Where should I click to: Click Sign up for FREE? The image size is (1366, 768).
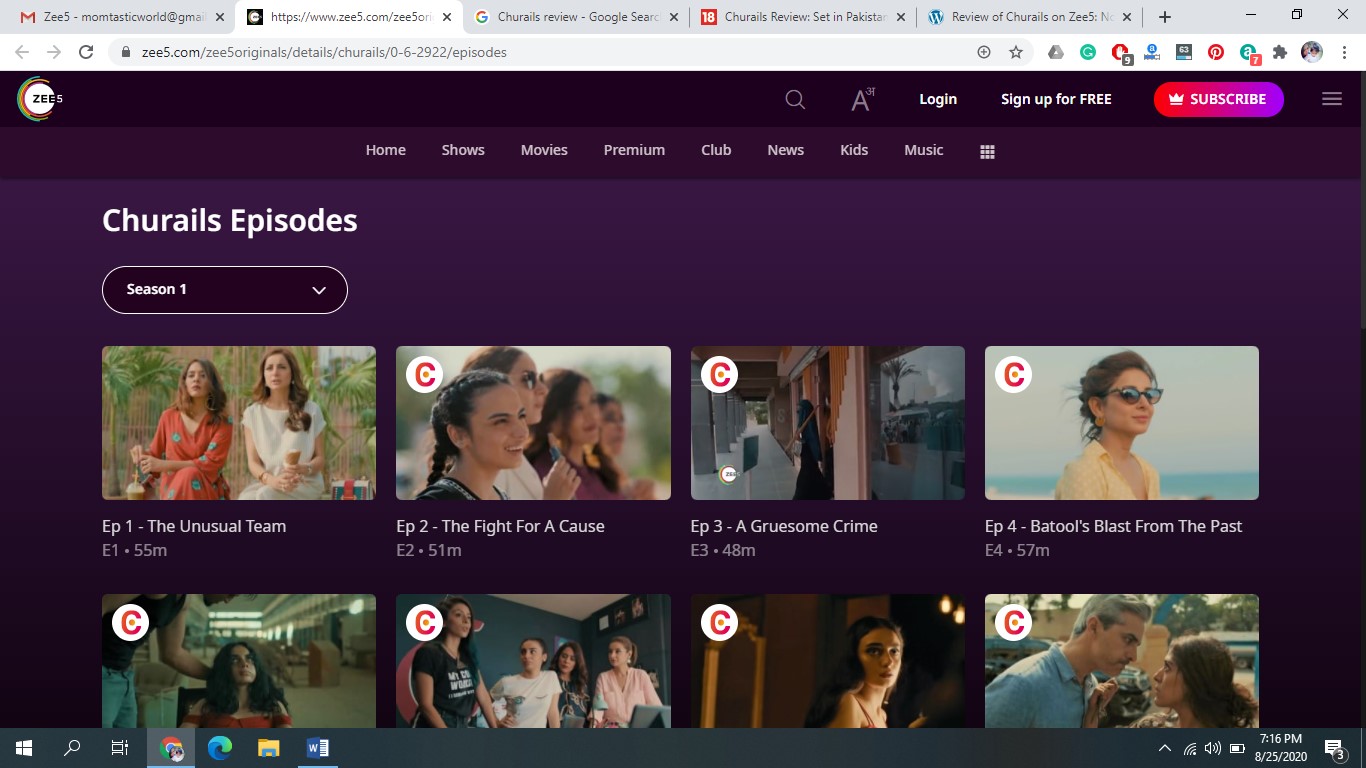pyautogui.click(x=1056, y=99)
